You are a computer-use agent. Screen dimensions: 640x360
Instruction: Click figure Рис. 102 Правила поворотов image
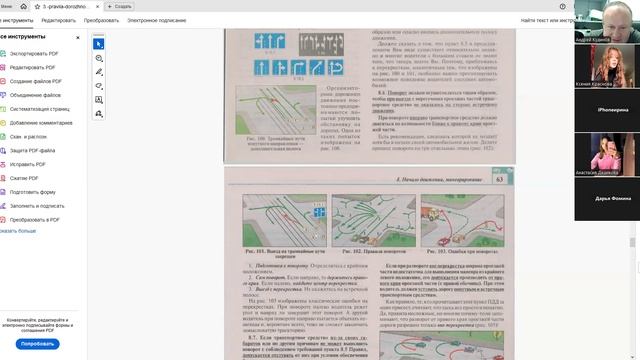point(373,221)
